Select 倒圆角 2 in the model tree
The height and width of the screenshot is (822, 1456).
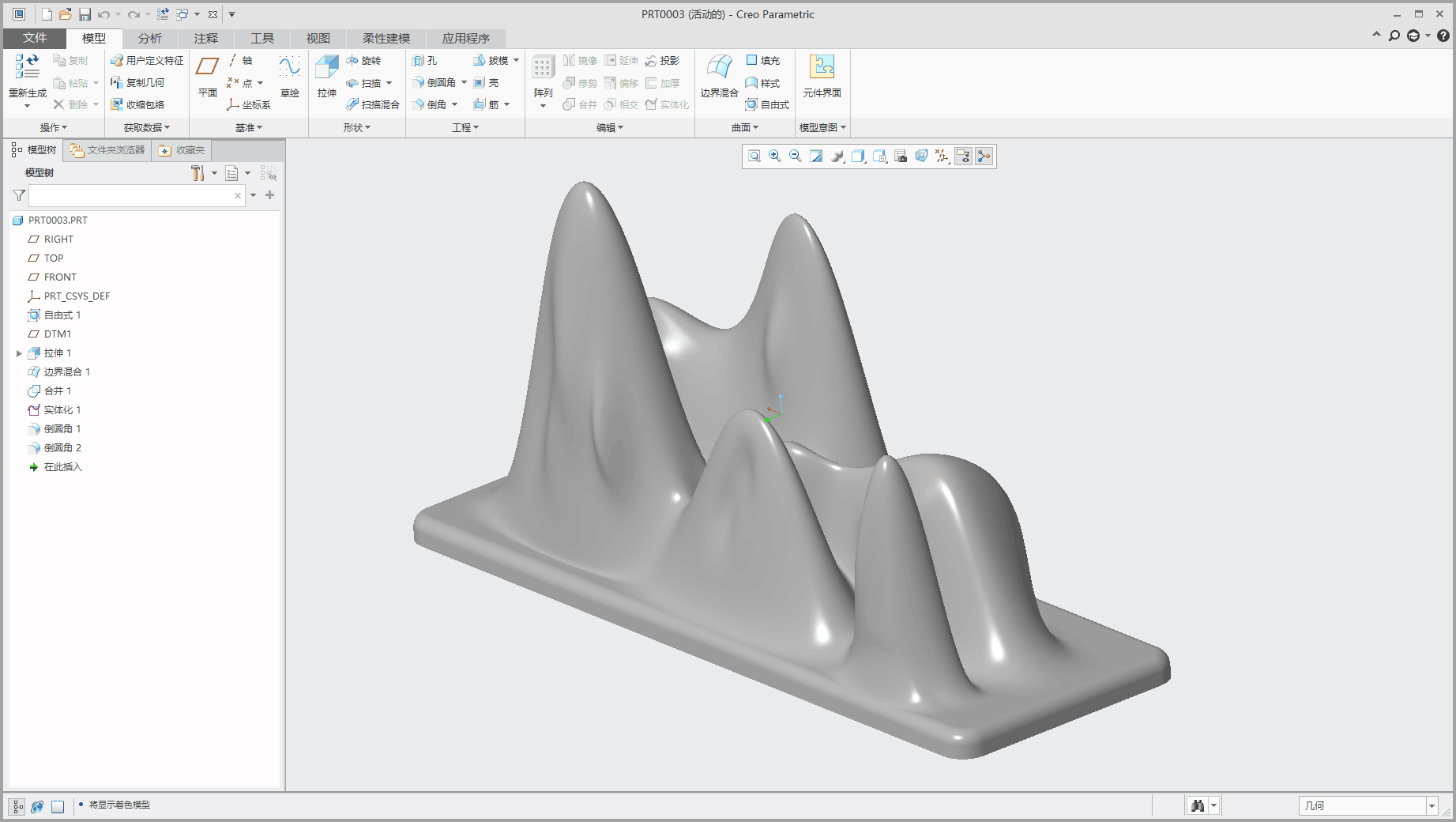(62, 448)
